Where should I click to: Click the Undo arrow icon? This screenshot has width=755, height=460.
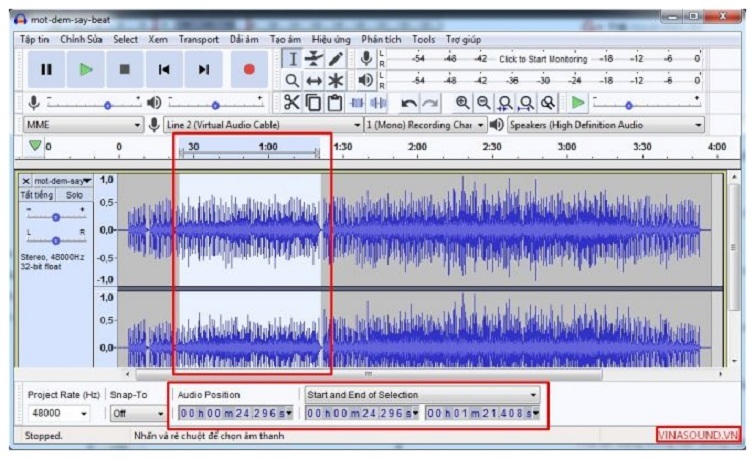[x=408, y=102]
